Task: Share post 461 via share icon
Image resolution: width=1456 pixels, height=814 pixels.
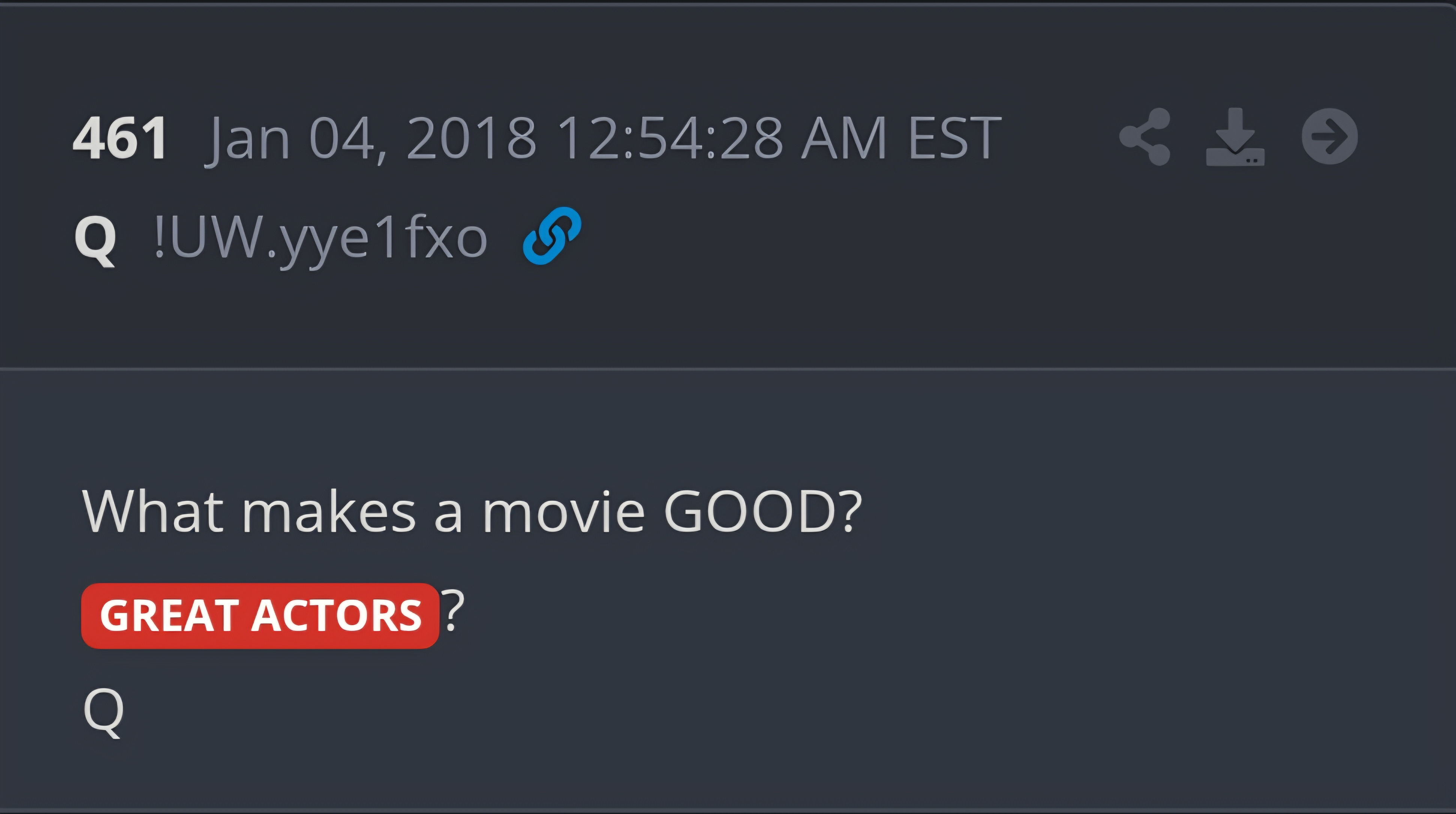Action: click(x=1144, y=137)
